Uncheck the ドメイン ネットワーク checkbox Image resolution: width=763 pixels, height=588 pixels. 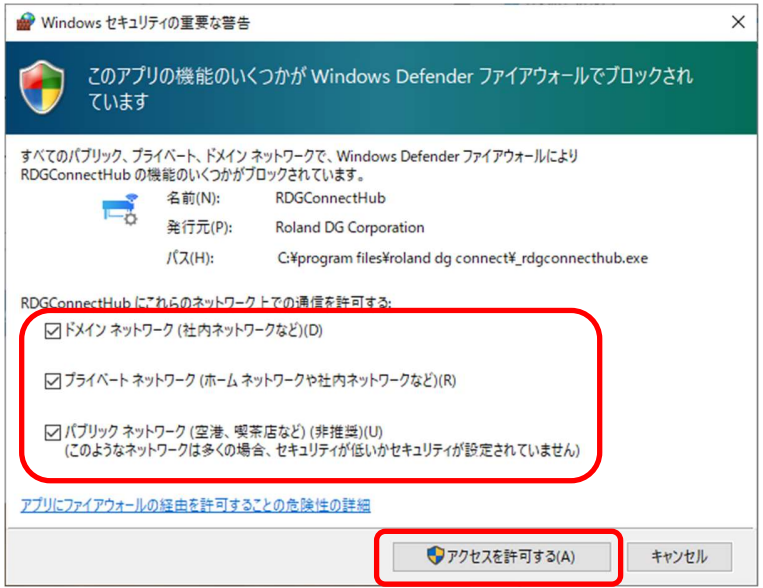pos(52,331)
